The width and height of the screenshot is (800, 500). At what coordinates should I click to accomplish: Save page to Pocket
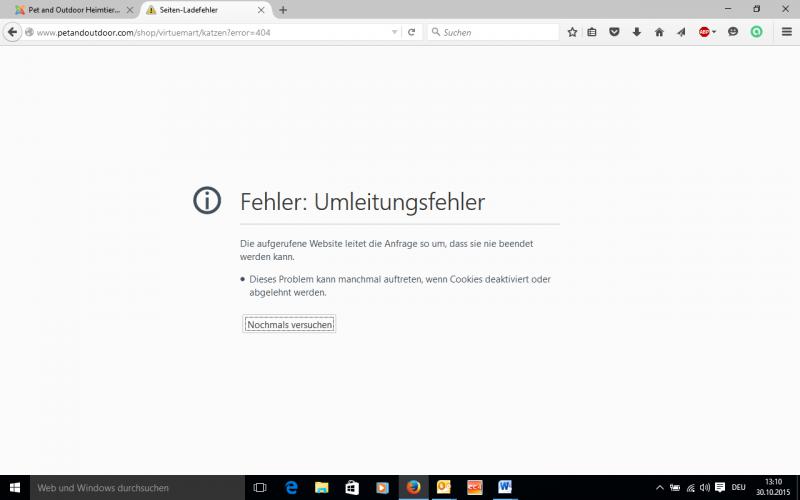(x=614, y=32)
